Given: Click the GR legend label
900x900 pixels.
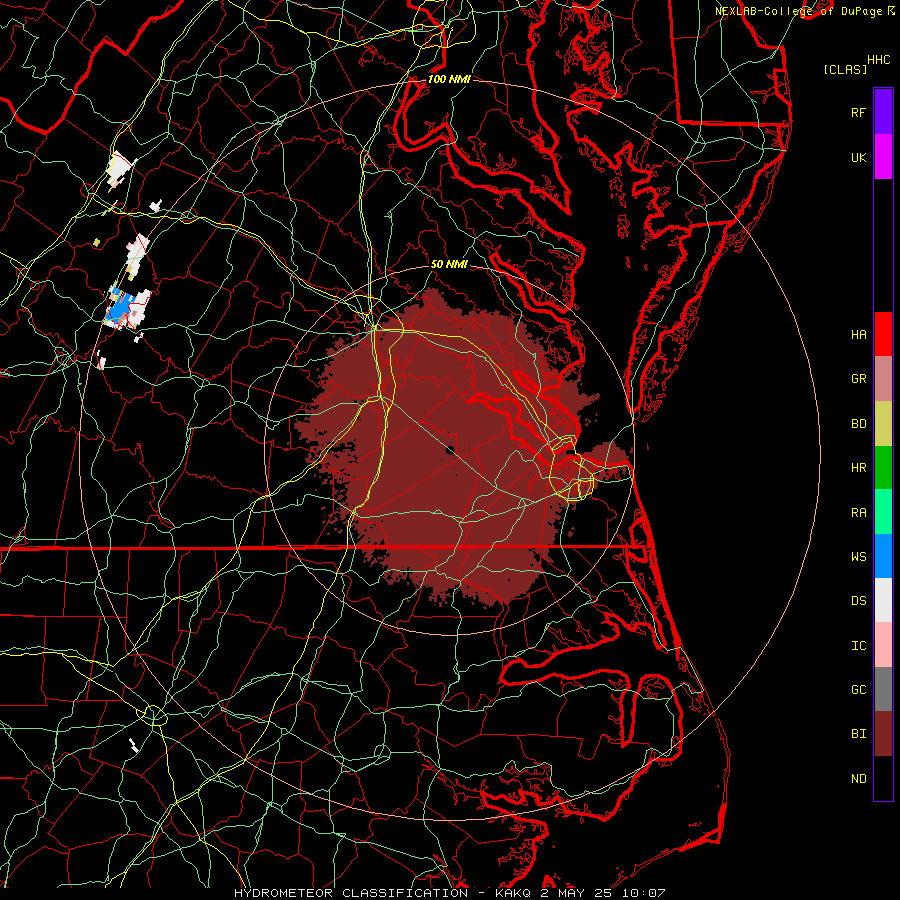Looking at the screenshot, I should 859,379.
